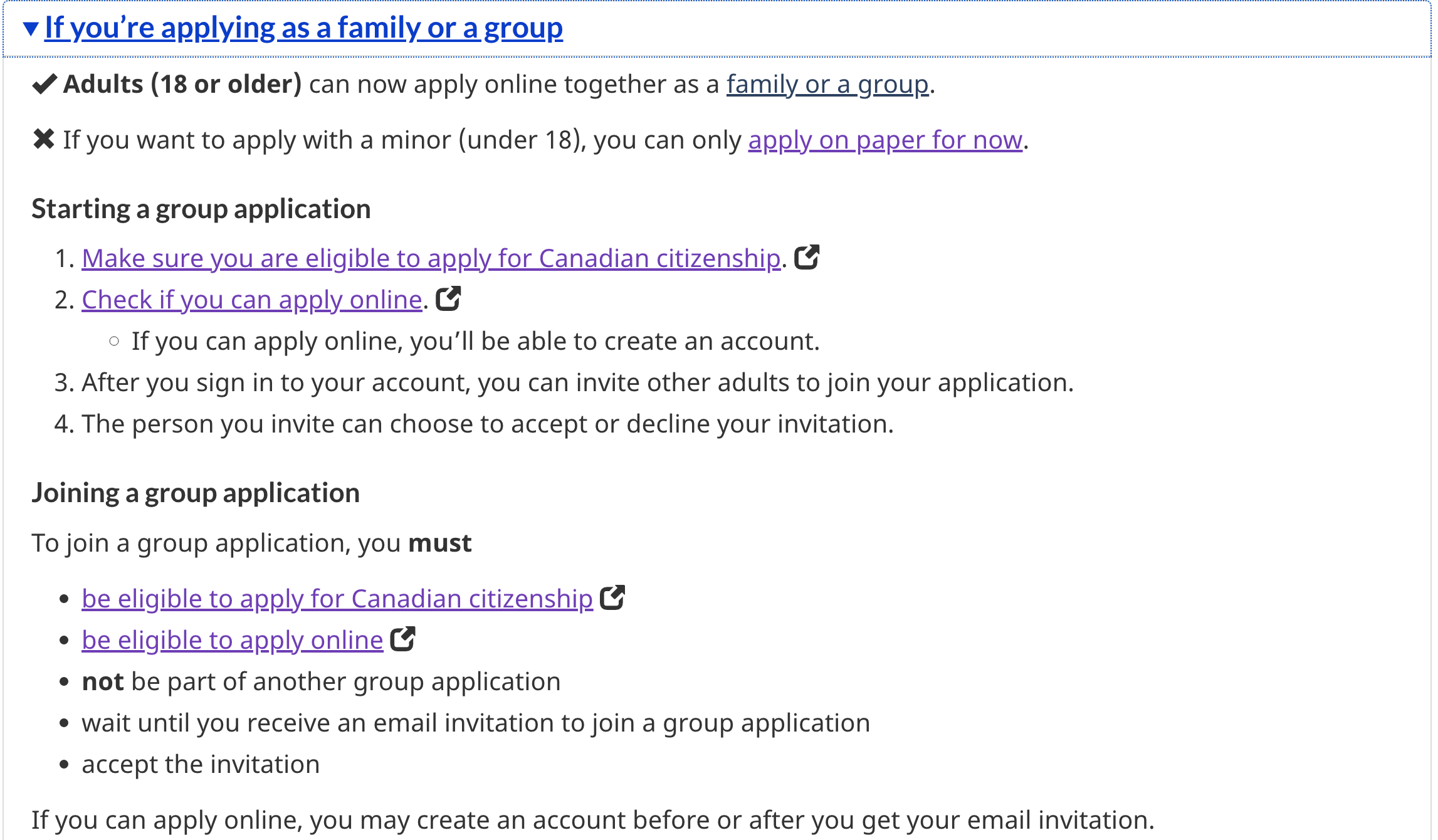This screenshot has width=1438, height=840.
Task: Click the 'Starting a group application' heading
Action: (x=201, y=209)
